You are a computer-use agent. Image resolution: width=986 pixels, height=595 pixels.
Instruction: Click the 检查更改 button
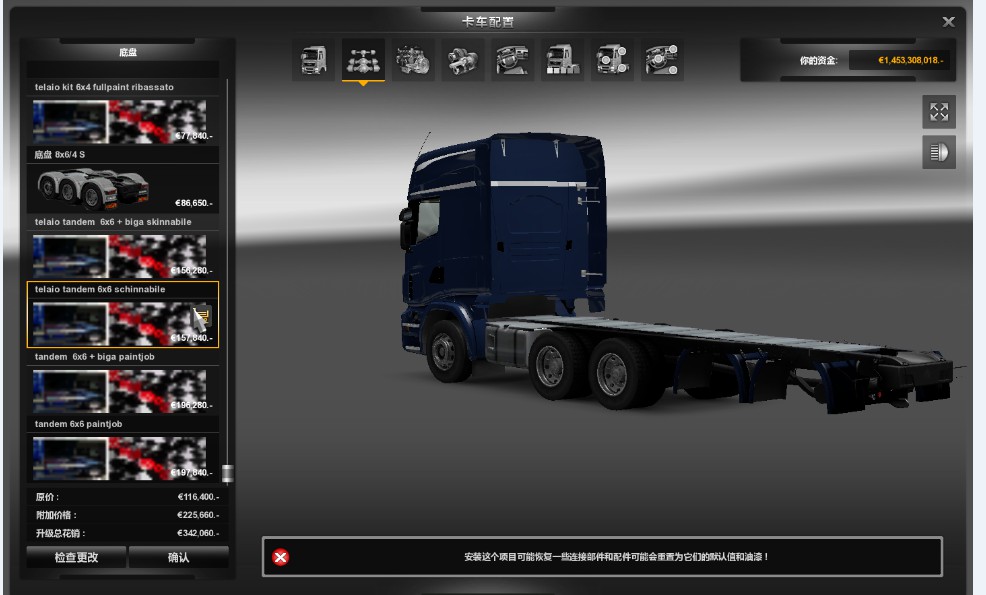[x=77, y=557]
